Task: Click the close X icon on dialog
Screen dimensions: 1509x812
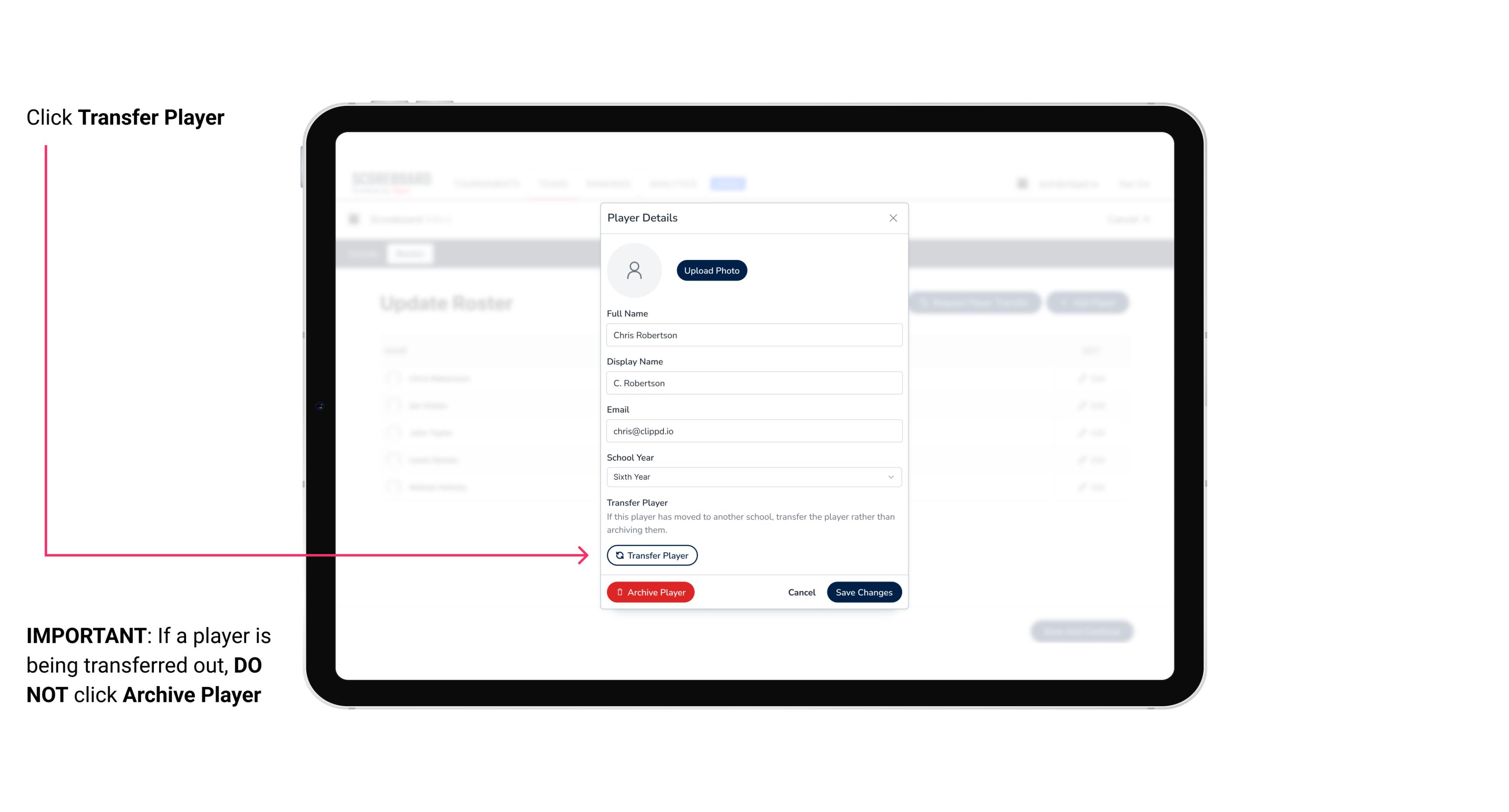Action: point(893,217)
